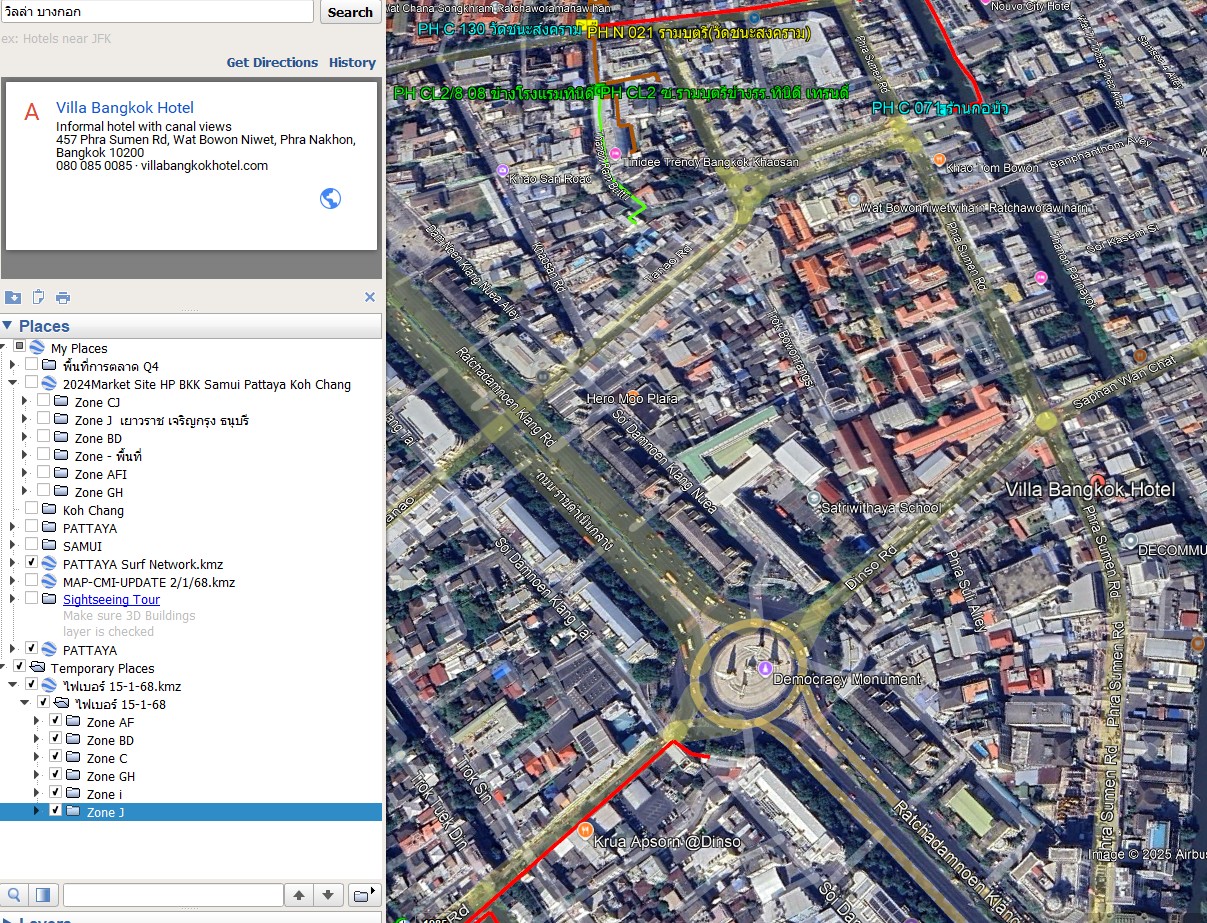Click the save to My Places folder icon
Image resolution: width=1207 pixels, height=923 pixels.
point(13,297)
